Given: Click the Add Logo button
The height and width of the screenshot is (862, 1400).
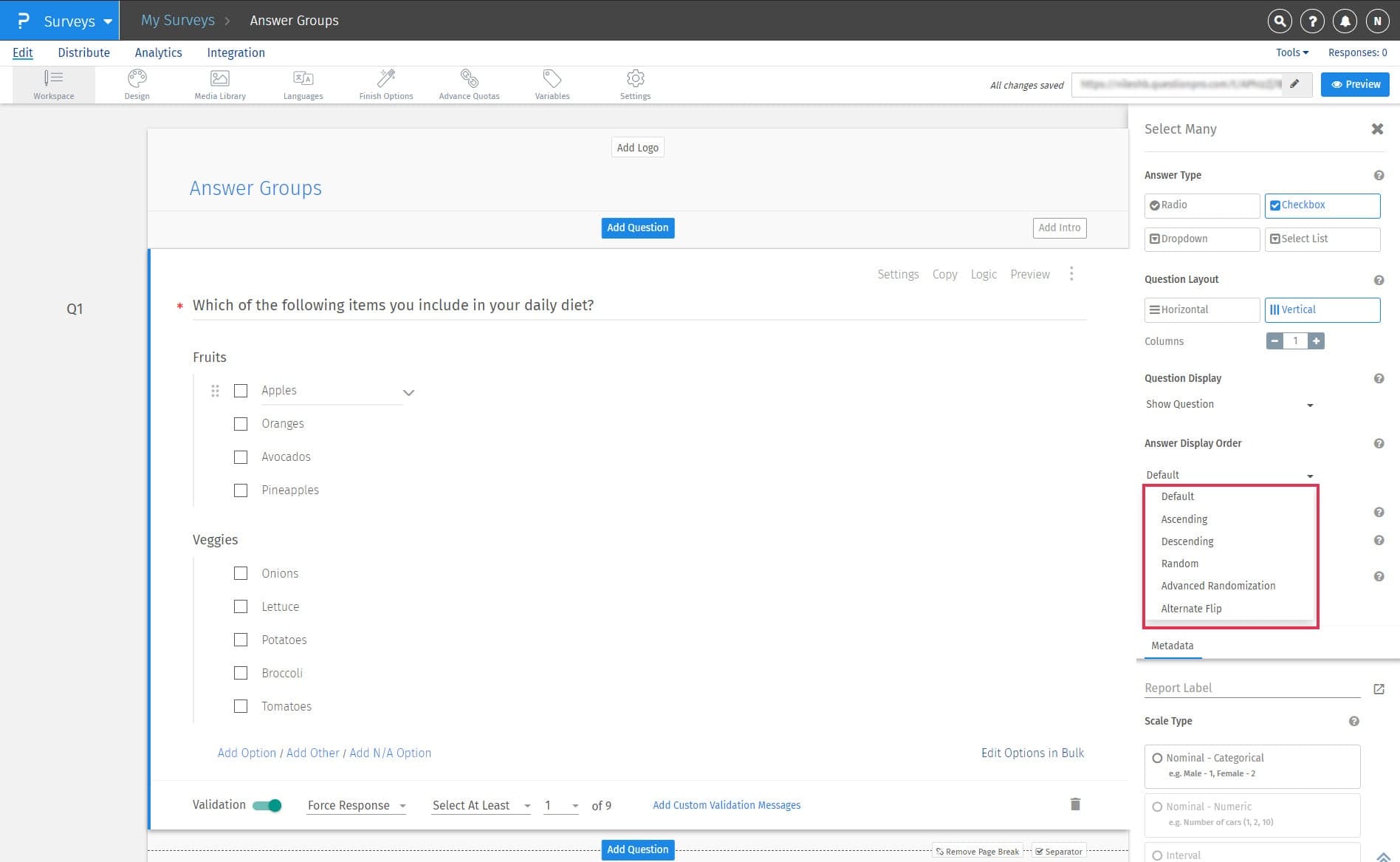Looking at the screenshot, I should point(638,148).
